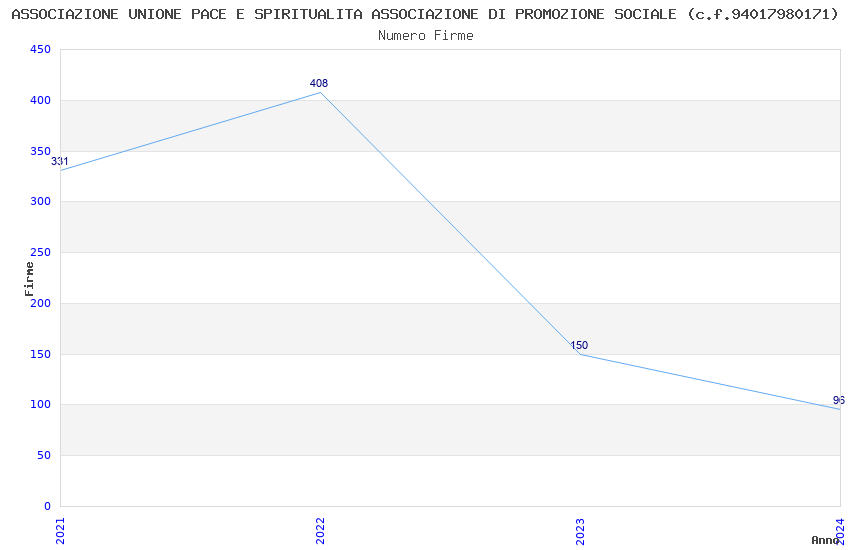Select the 408 data point label
This screenshot has height=550, width=850.
pos(319,84)
